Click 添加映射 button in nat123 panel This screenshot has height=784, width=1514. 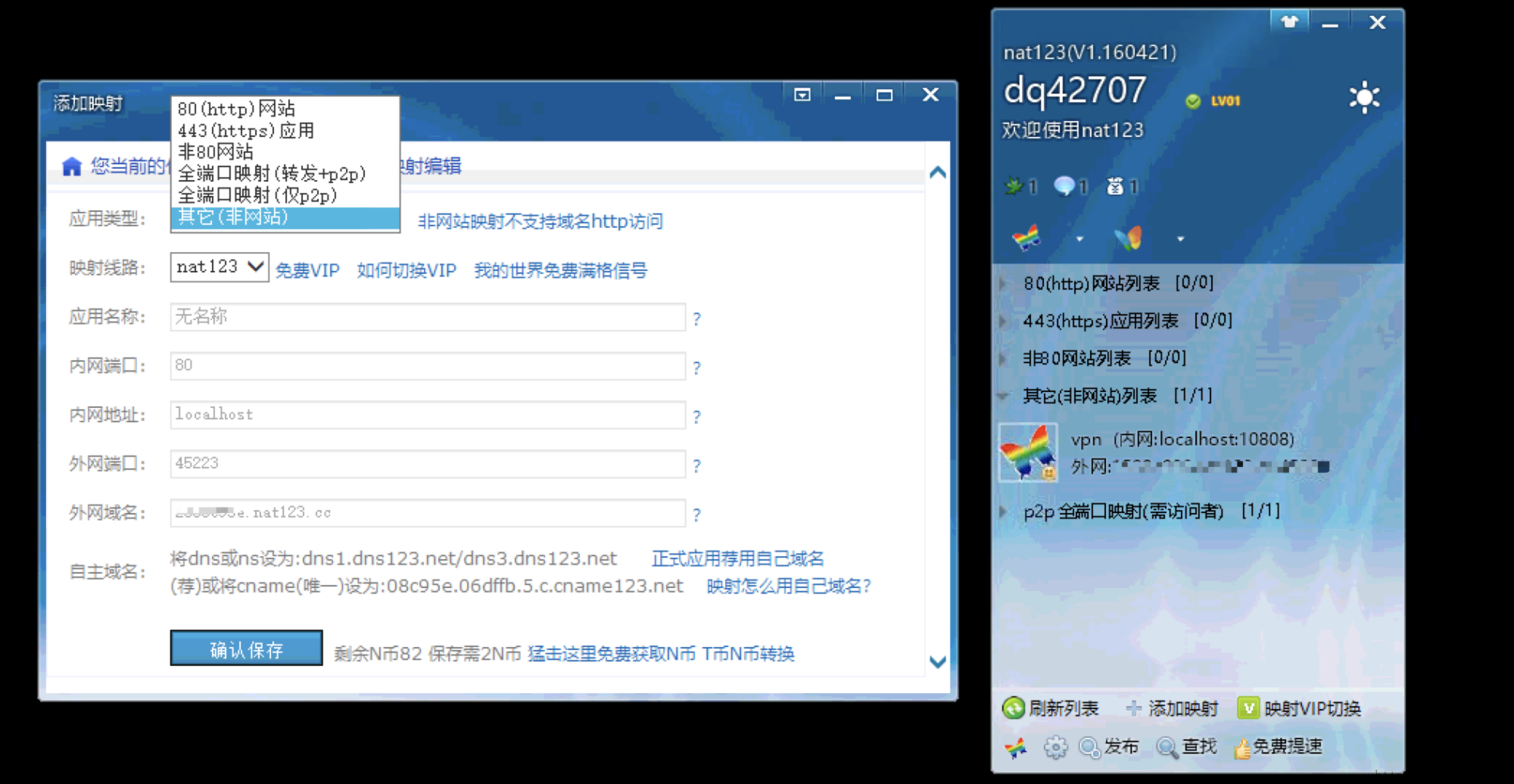(1172, 708)
